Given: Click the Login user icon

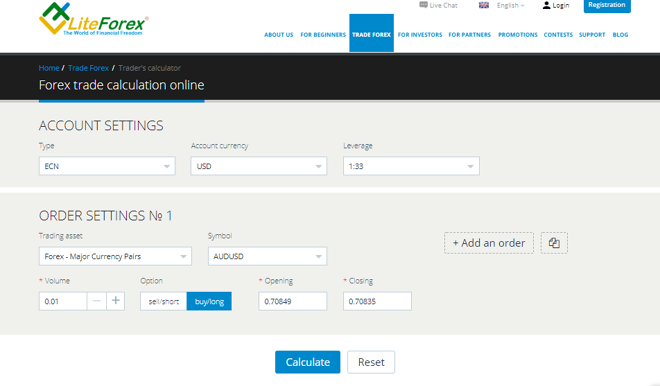Looking at the screenshot, I should tap(546, 5).
